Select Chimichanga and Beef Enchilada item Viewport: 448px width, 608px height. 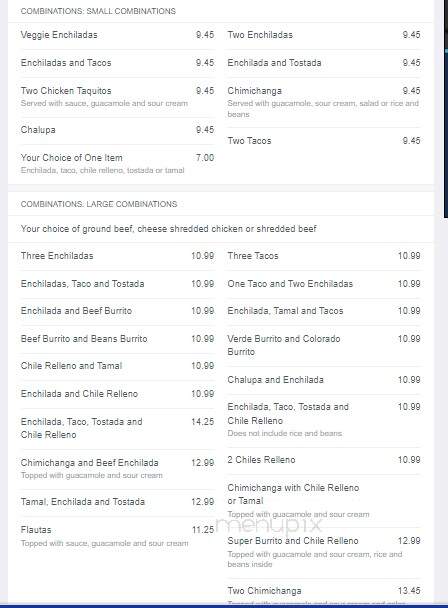tap(90, 463)
